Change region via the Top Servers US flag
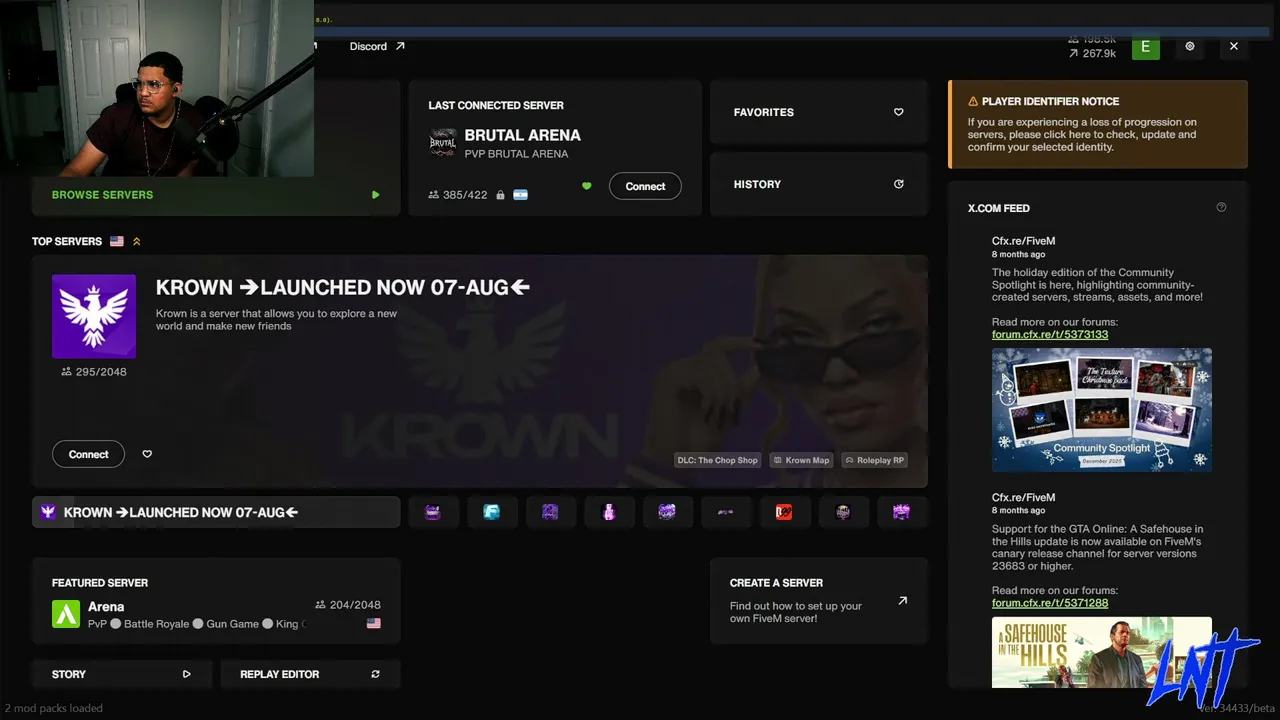The width and height of the screenshot is (1280, 720). click(x=117, y=241)
